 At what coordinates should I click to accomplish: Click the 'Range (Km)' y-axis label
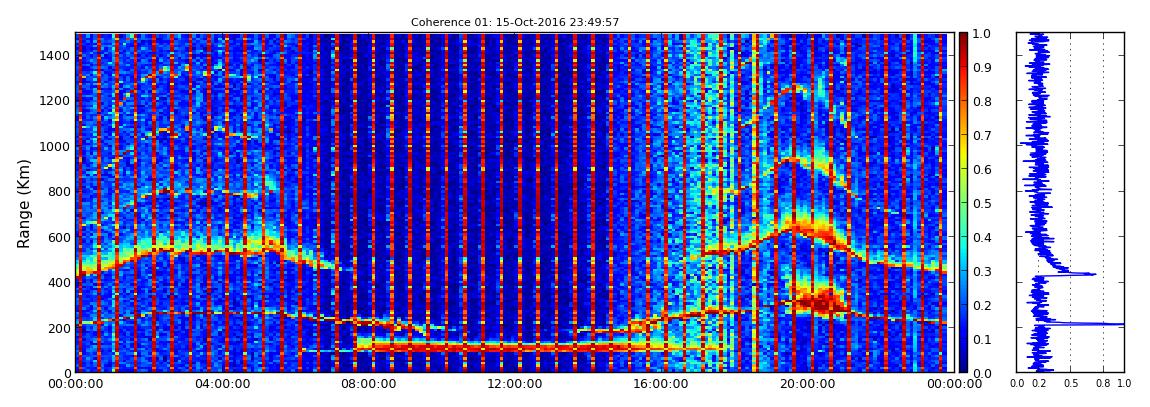point(23,203)
